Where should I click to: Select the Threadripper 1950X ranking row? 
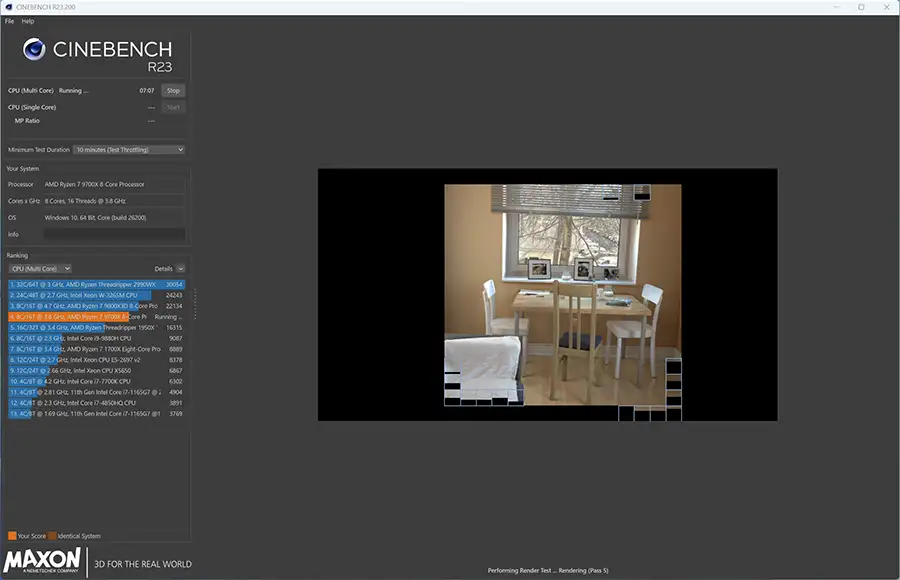(x=96, y=327)
